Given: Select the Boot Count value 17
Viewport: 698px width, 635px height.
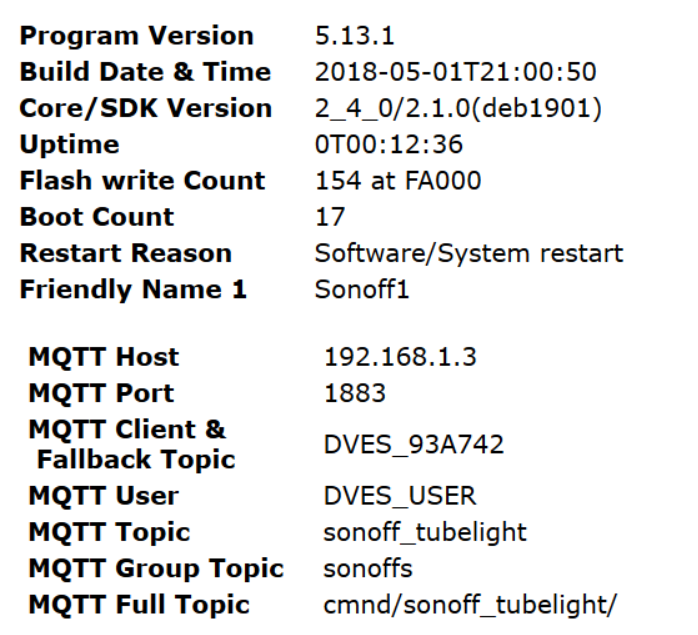Looking at the screenshot, I should [329, 217].
